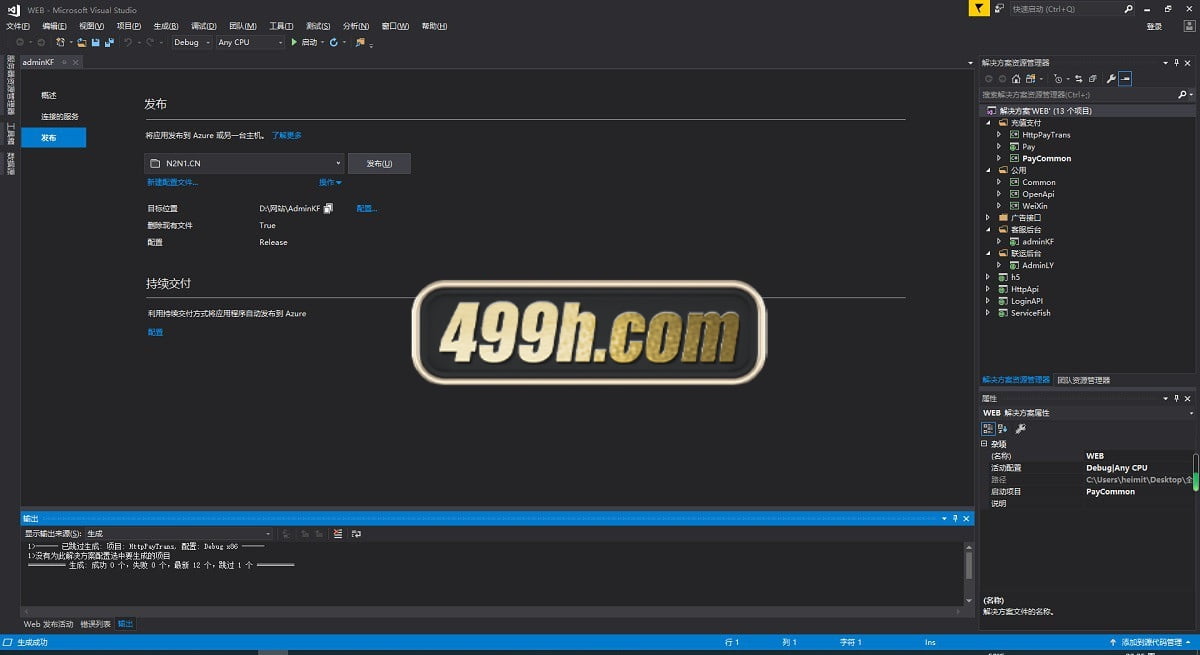Select the 连接的服务 sidebar item

(x=60, y=116)
